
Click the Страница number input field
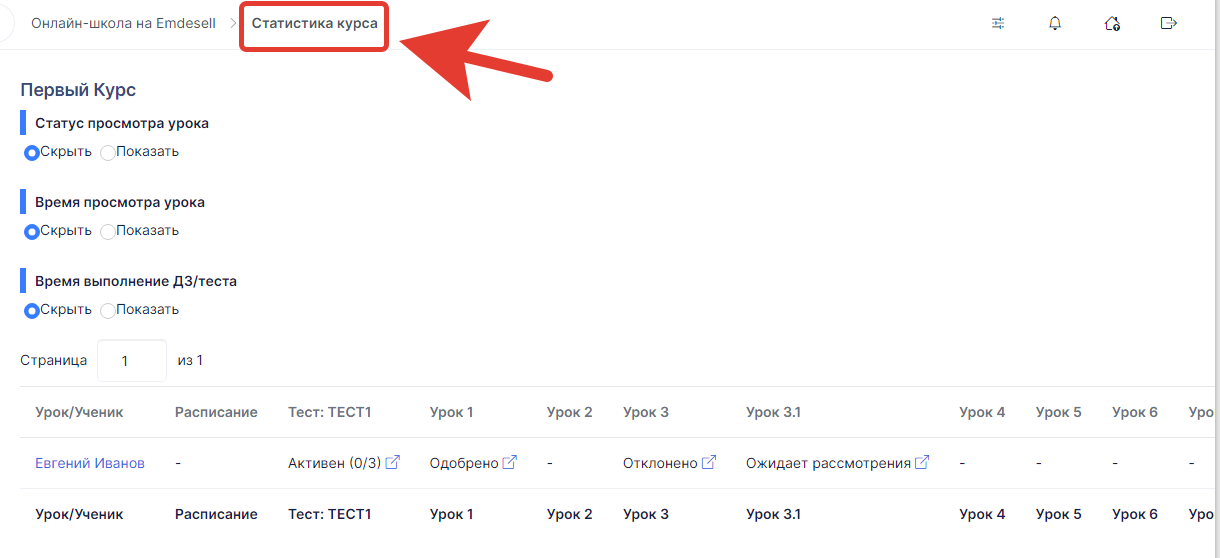click(x=132, y=361)
